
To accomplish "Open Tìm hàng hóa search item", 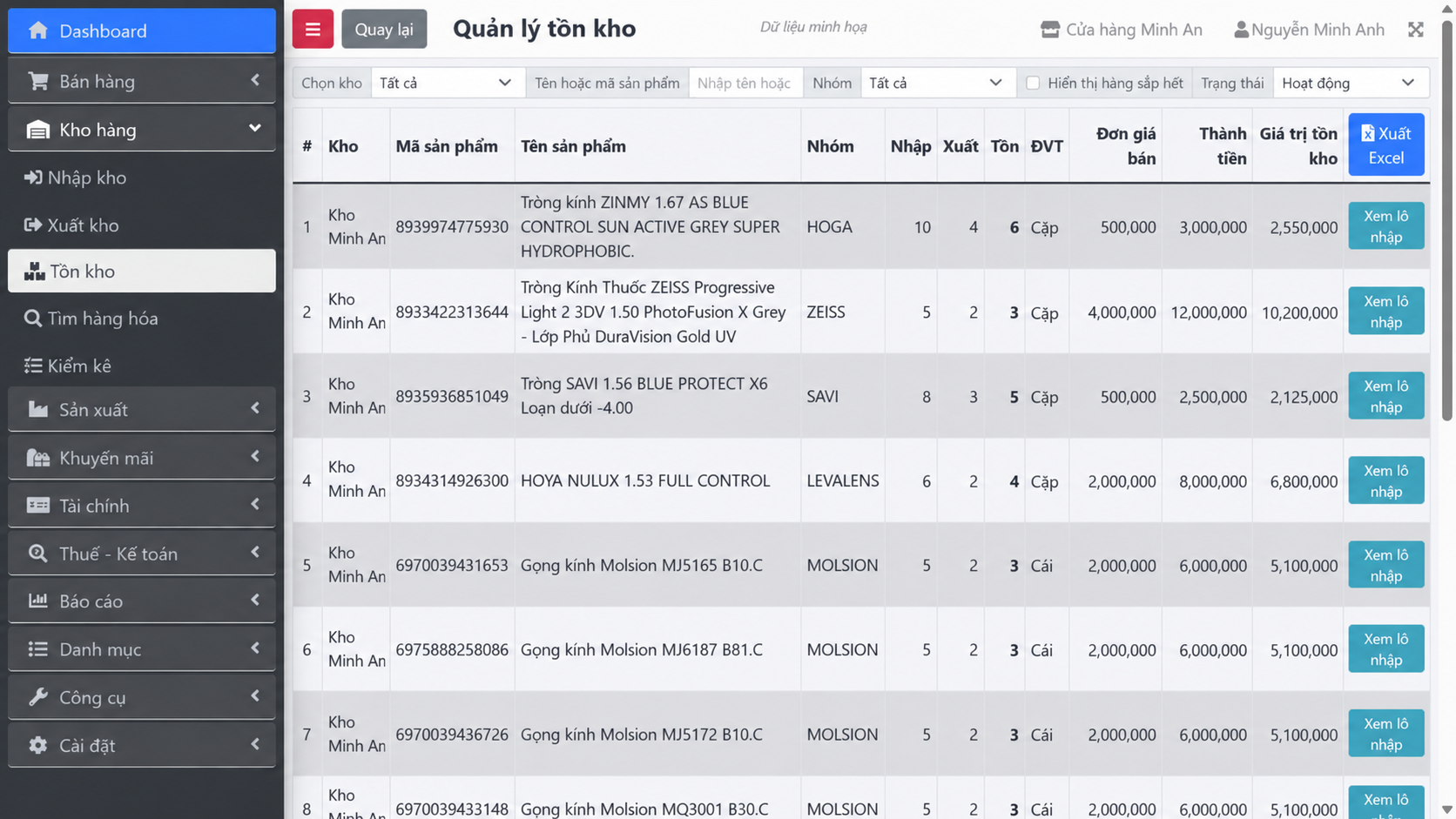I will click(x=142, y=319).
